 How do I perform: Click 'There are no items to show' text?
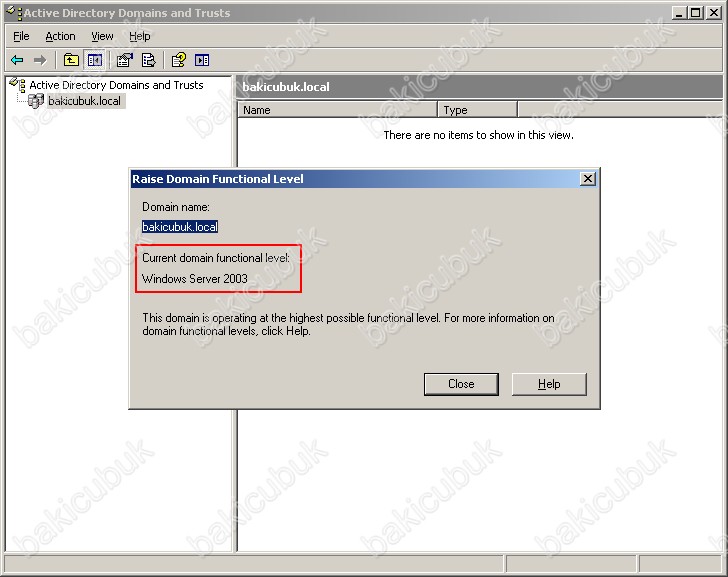pos(479,135)
